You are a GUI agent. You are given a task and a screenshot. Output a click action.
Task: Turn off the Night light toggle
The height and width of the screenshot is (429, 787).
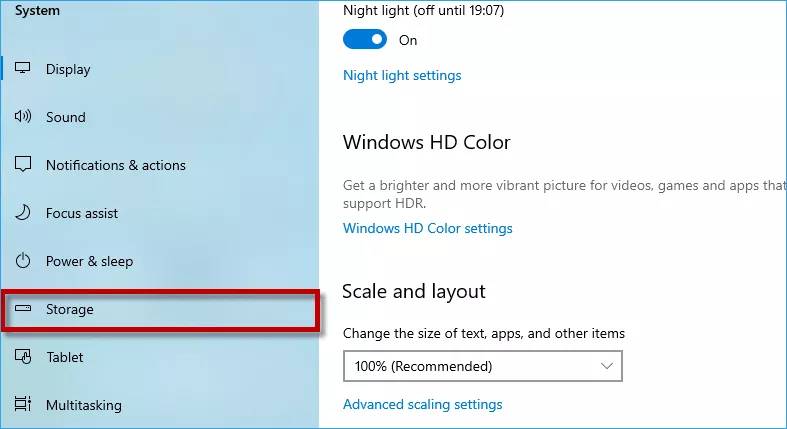tap(365, 39)
